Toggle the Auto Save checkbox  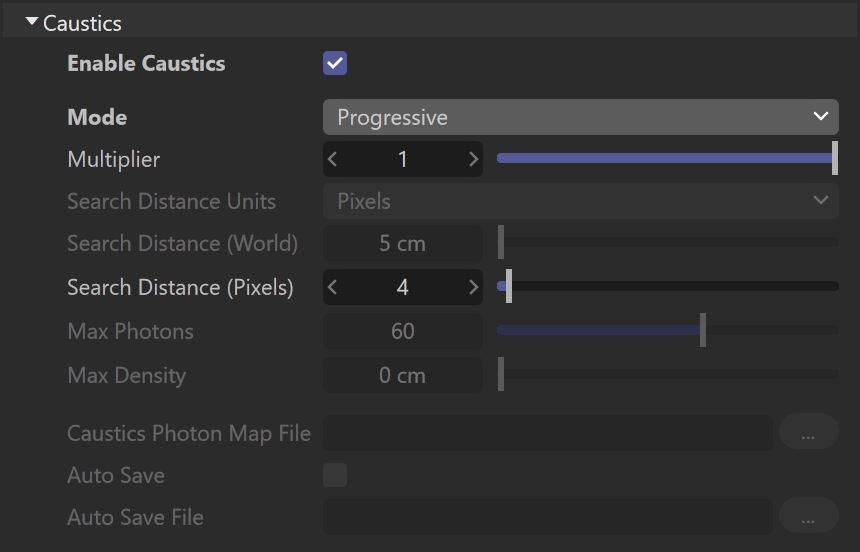(335, 475)
